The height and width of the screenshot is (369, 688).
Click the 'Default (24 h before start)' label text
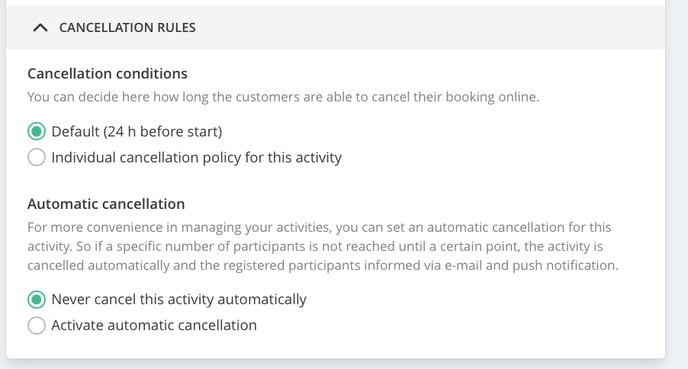point(137,132)
